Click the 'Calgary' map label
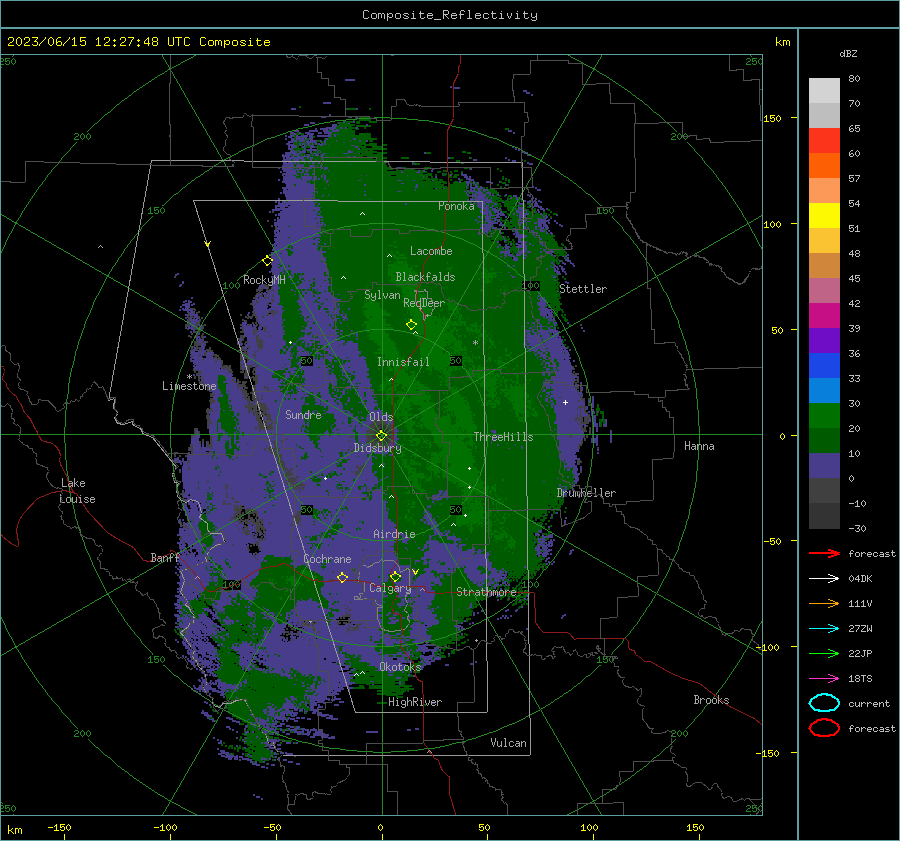Image resolution: width=900 pixels, height=841 pixels. 390,588
